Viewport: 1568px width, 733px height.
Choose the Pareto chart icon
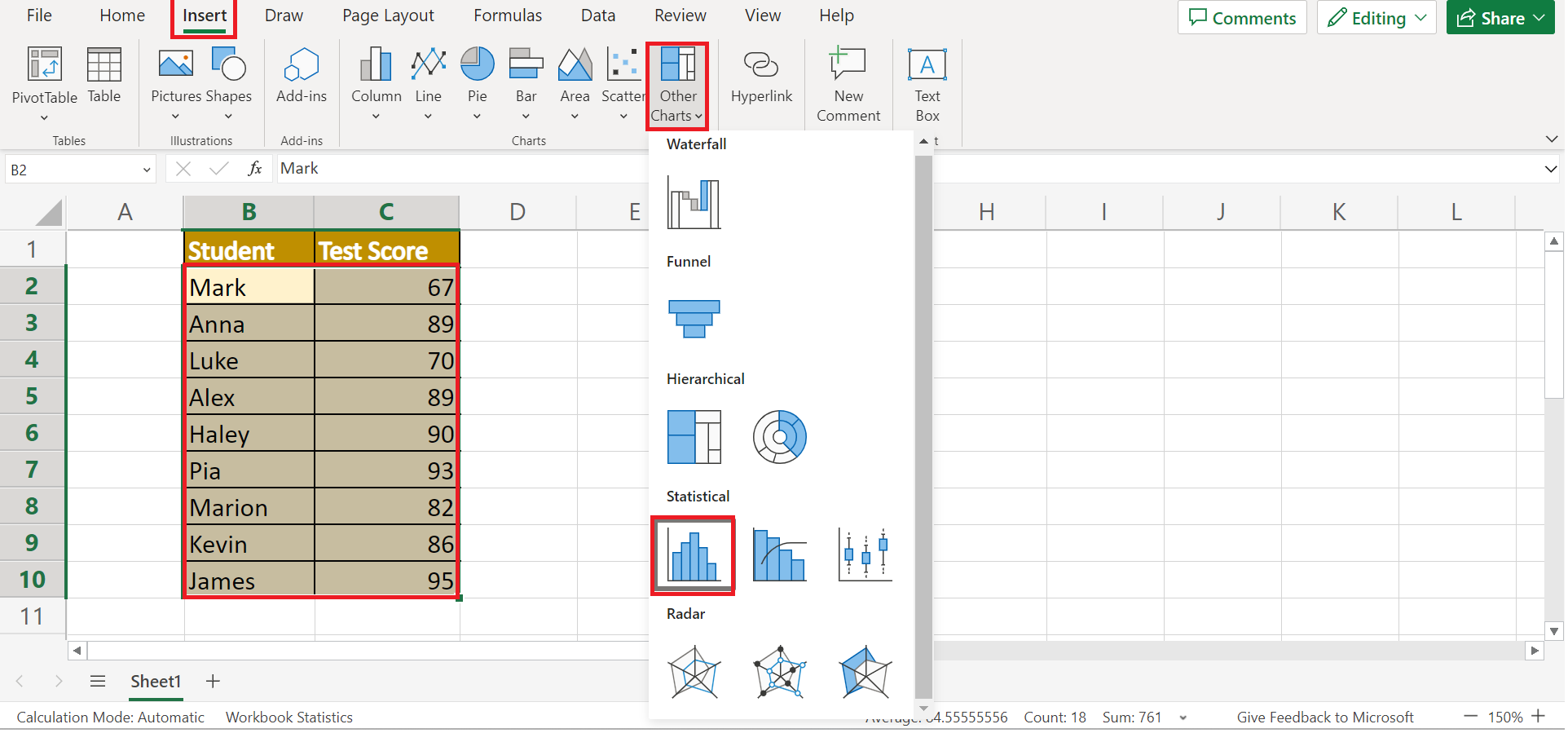[x=779, y=554]
